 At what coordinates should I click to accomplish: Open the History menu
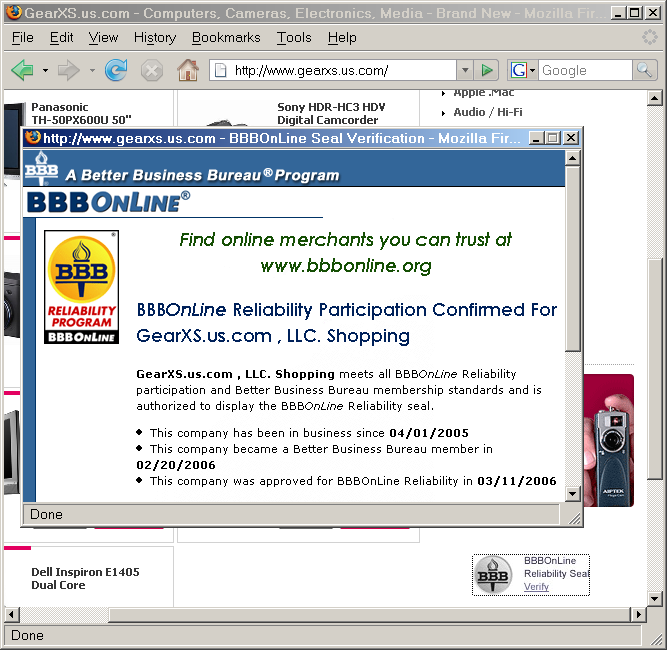[155, 38]
